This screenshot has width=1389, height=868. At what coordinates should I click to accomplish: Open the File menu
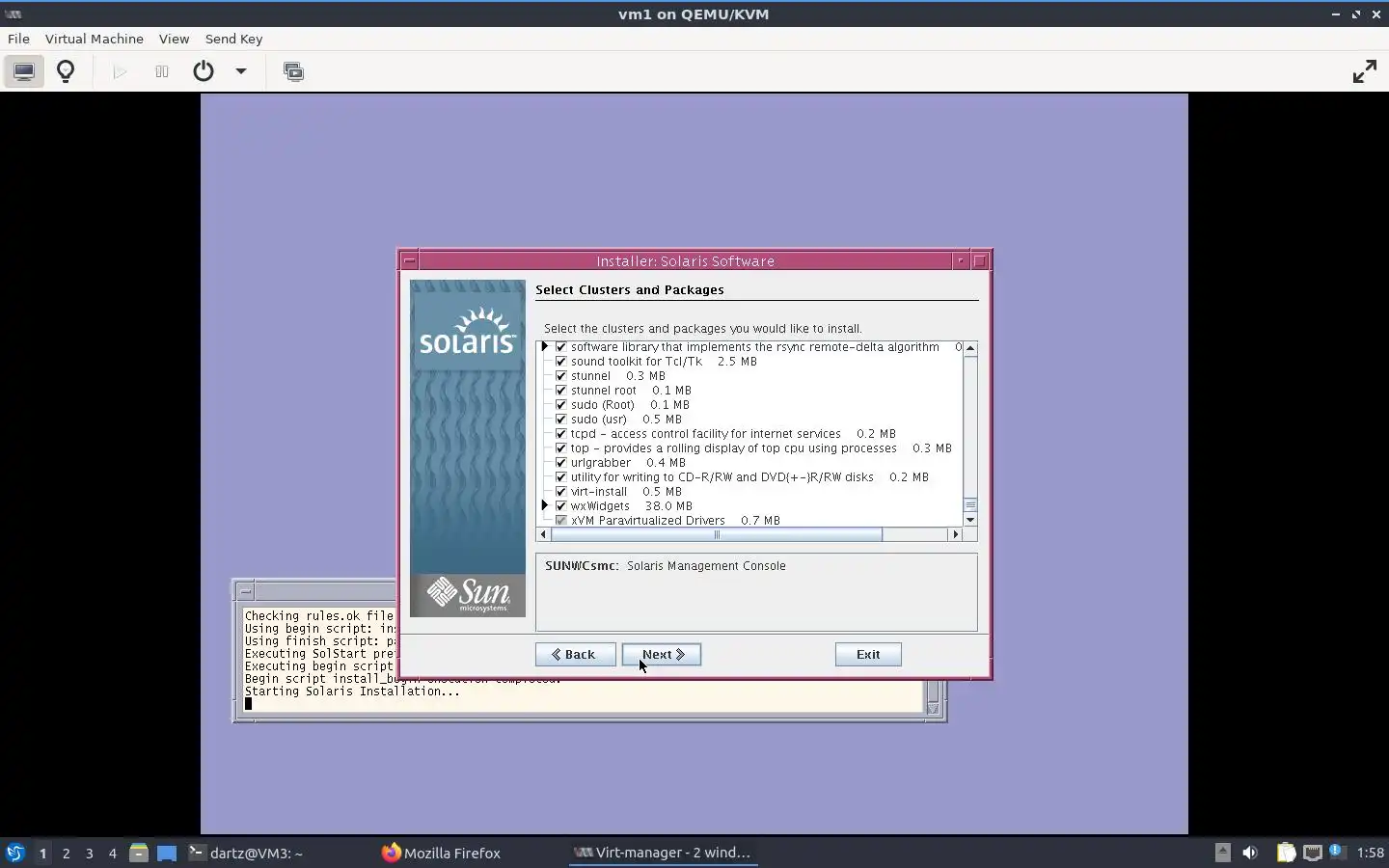point(18,39)
